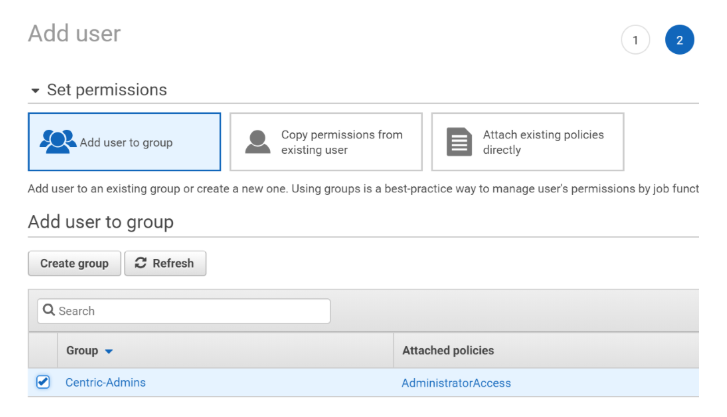Click the group-of-people icon on Add user to group
This screenshot has height=417, width=727.
tap(58, 142)
